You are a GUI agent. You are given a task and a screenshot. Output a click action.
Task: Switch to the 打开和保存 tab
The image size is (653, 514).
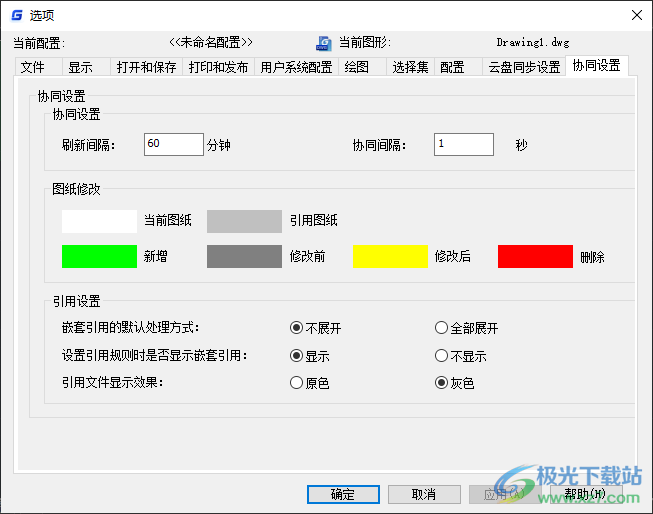coord(147,67)
